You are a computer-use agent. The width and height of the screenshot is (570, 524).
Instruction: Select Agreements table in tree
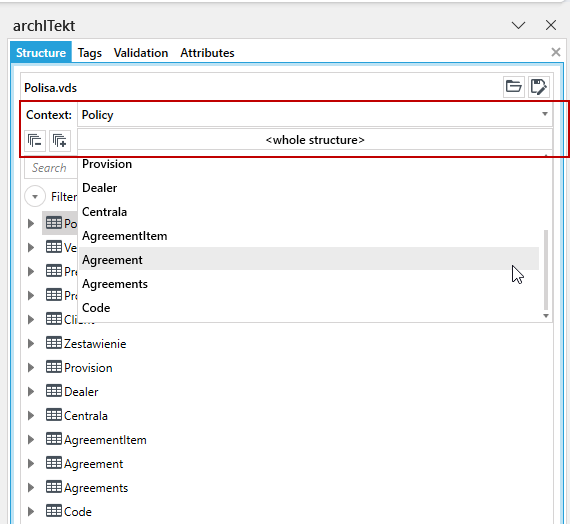87,488
